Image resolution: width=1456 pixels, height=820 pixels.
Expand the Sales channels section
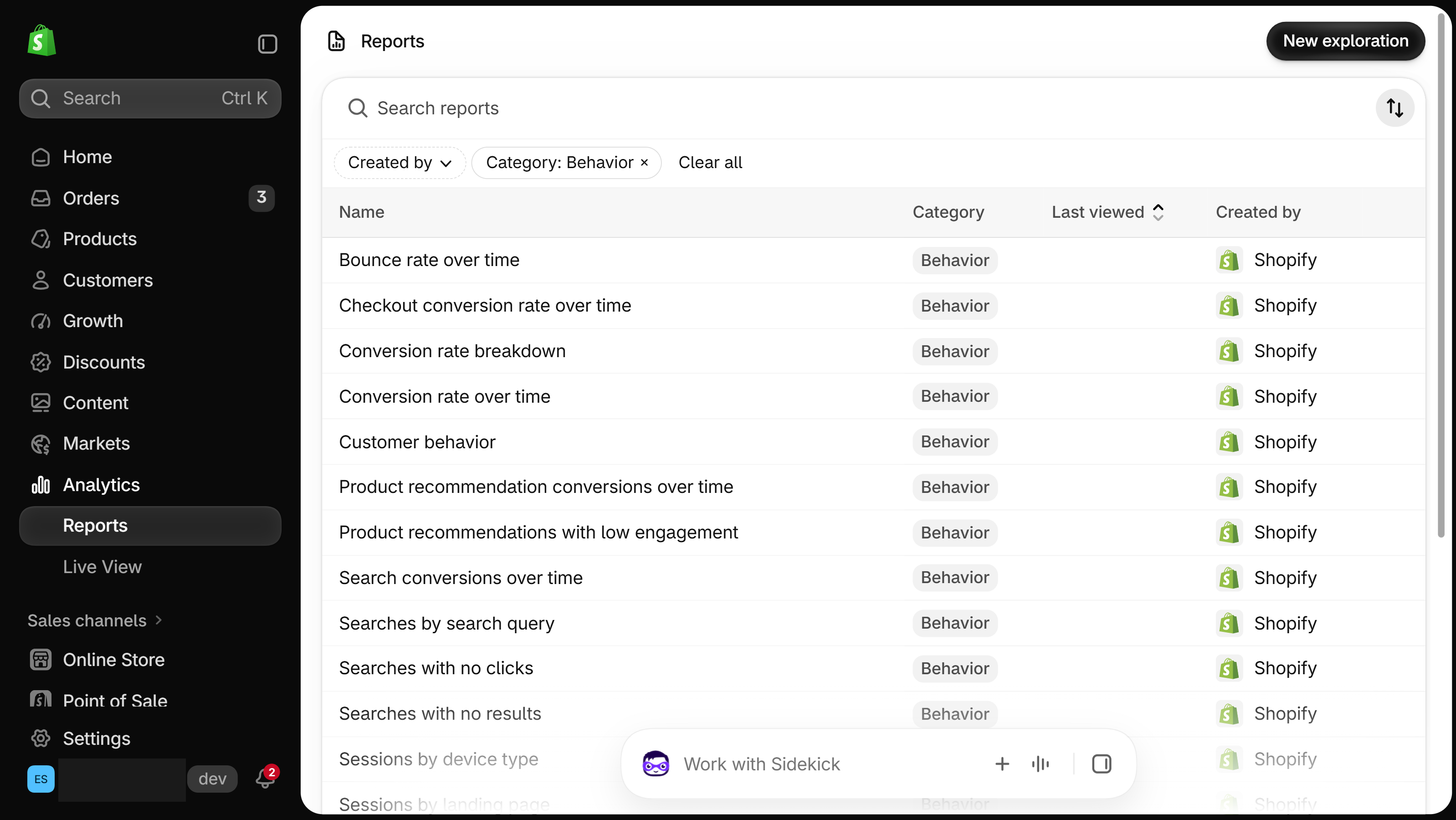(x=95, y=620)
